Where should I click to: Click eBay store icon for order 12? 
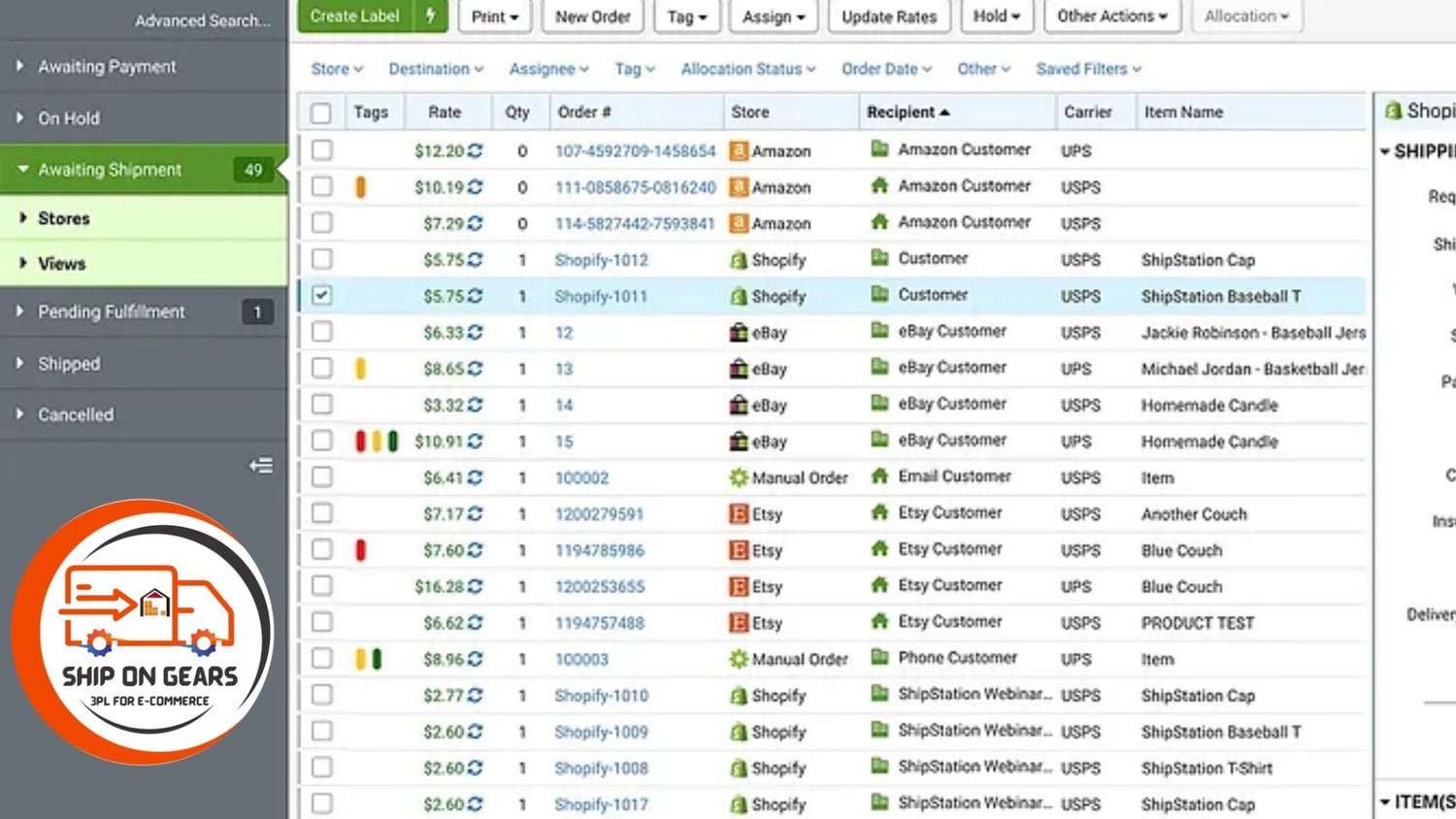(739, 333)
